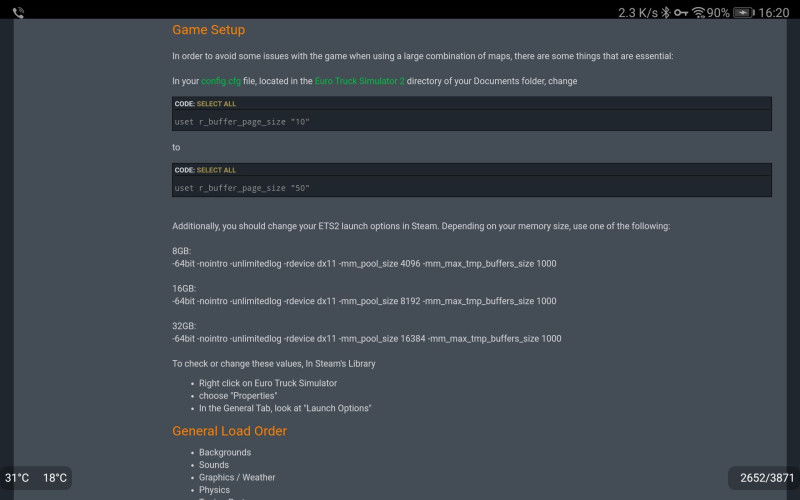Tap the VPN key icon
Screen dimensions: 800x500
pyautogui.click(x=681, y=13)
